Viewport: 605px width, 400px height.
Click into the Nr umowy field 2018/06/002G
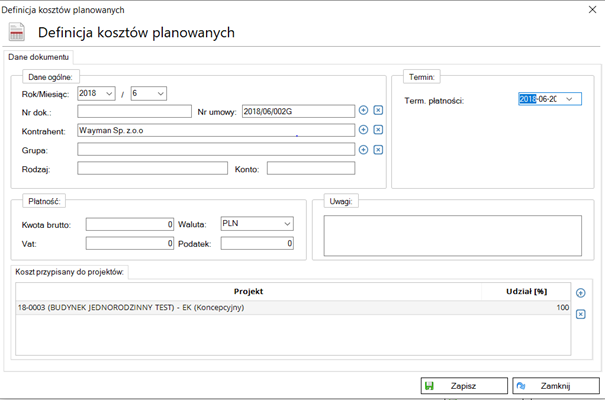(x=298, y=111)
